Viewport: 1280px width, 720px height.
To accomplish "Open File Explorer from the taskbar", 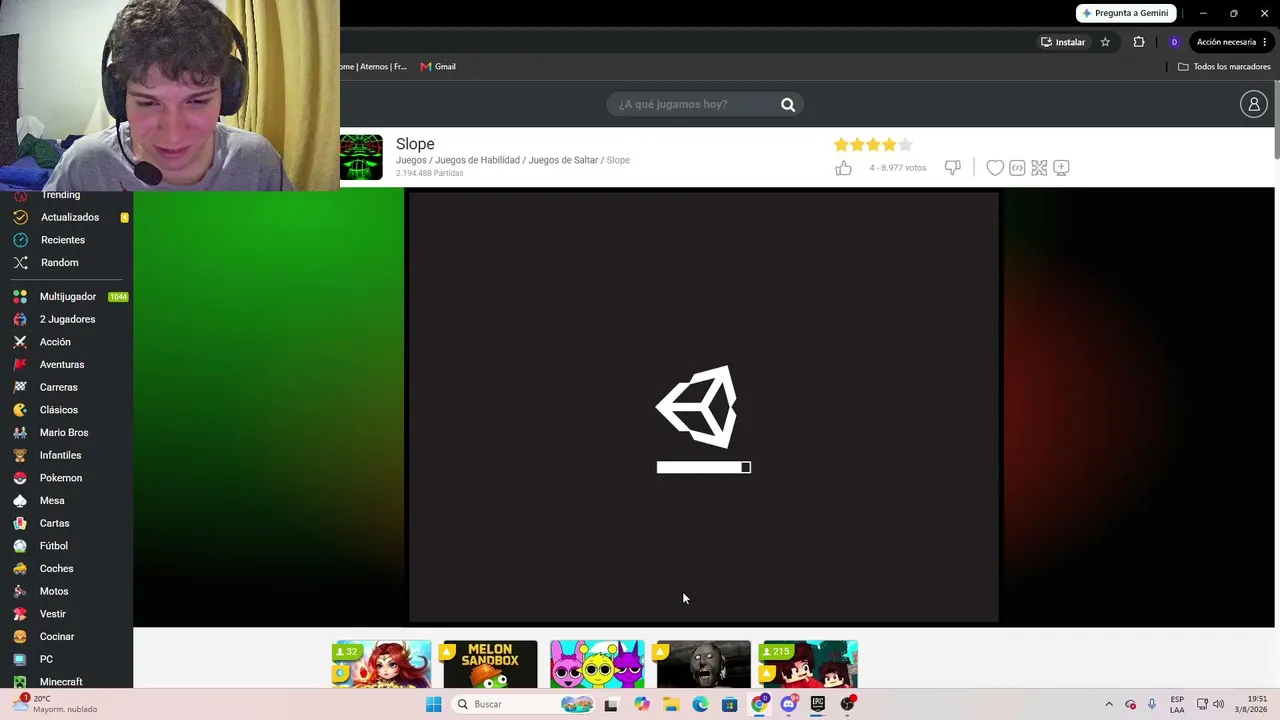I will click(671, 704).
